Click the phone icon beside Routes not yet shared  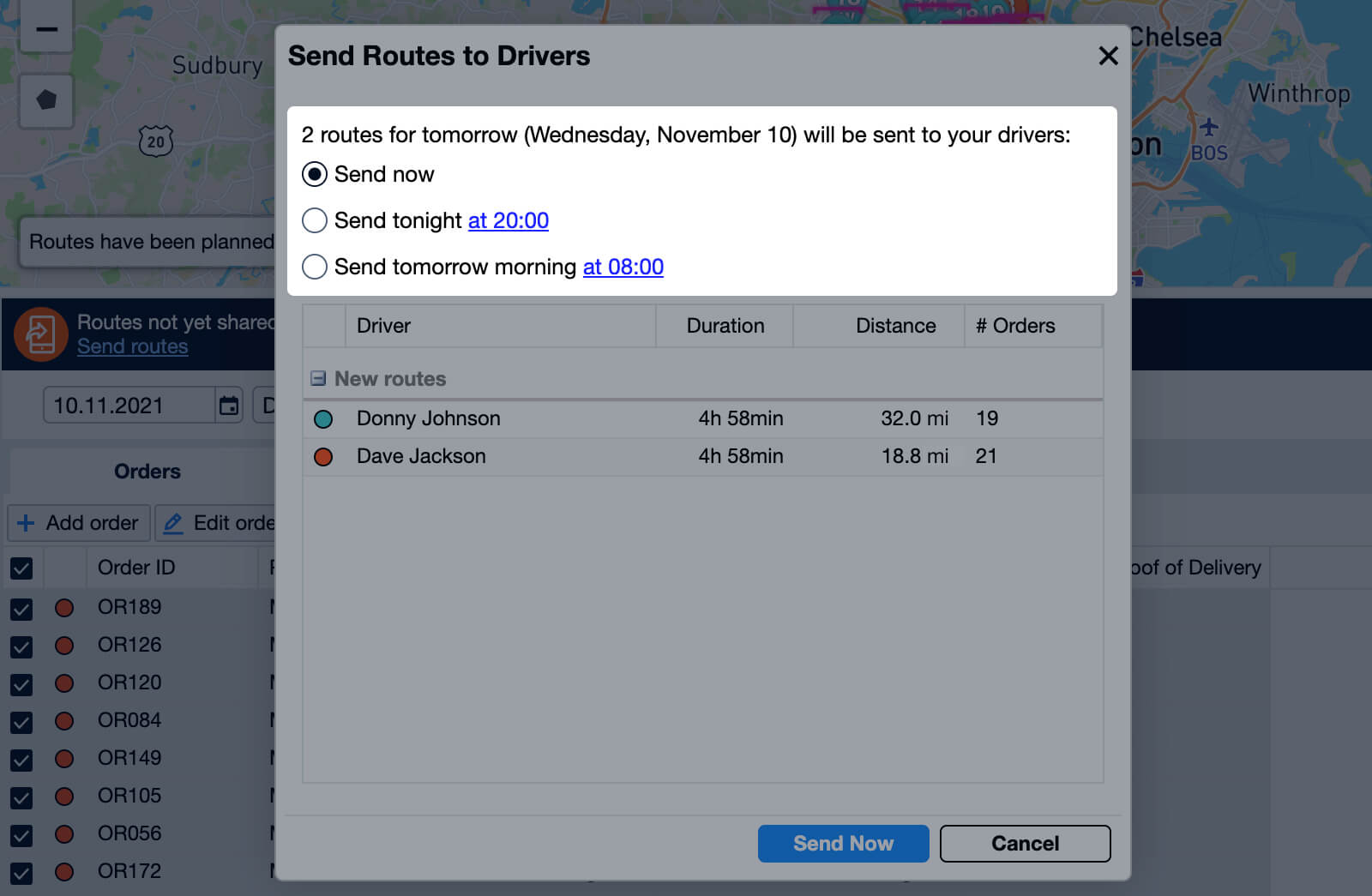pos(39,334)
